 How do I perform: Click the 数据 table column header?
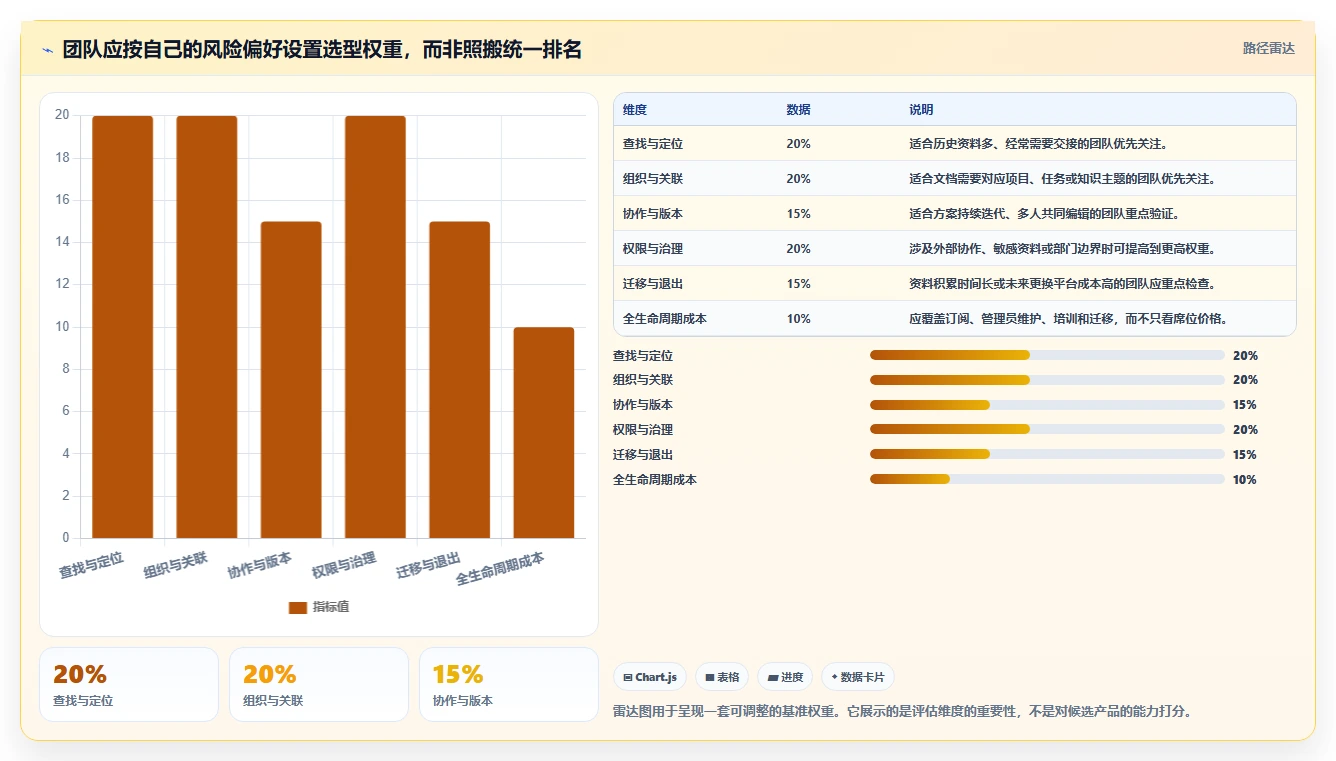[x=799, y=110]
